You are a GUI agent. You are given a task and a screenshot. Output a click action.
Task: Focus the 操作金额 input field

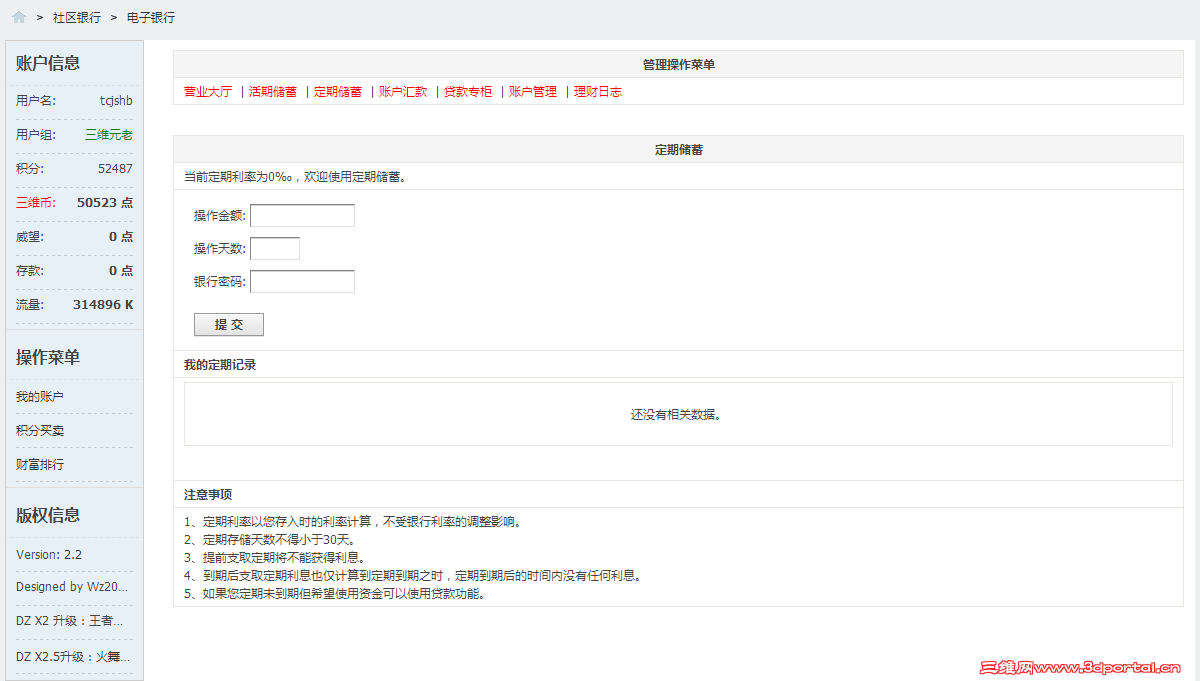pos(302,215)
